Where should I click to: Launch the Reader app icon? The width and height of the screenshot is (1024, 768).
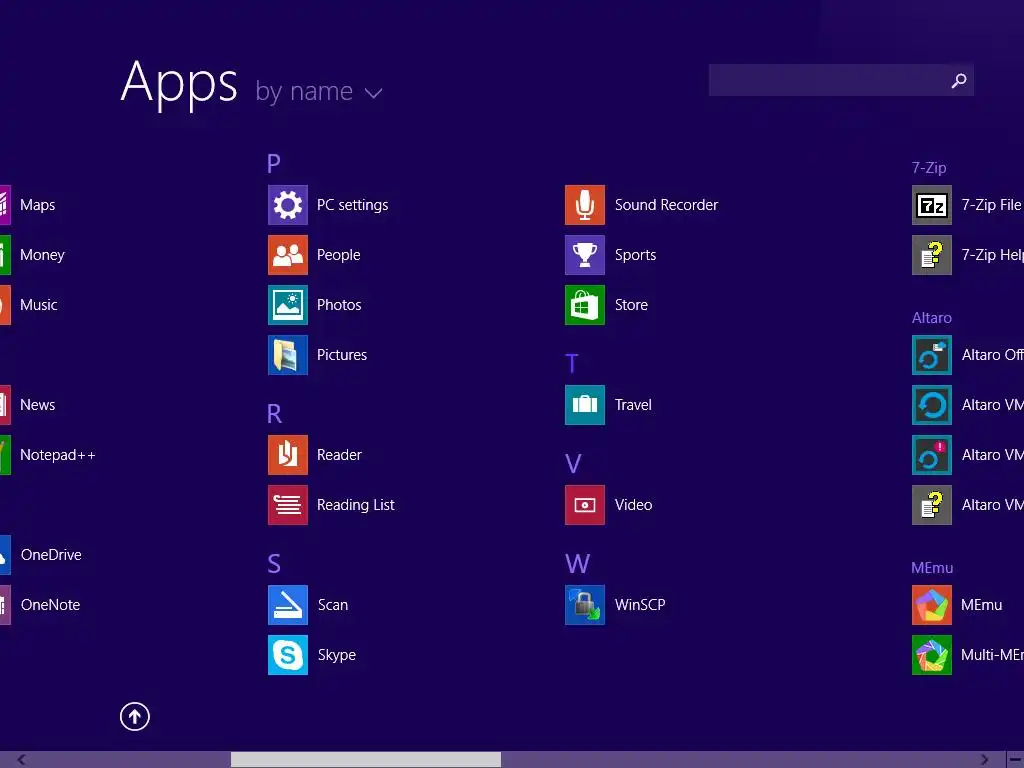pos(287,455)
